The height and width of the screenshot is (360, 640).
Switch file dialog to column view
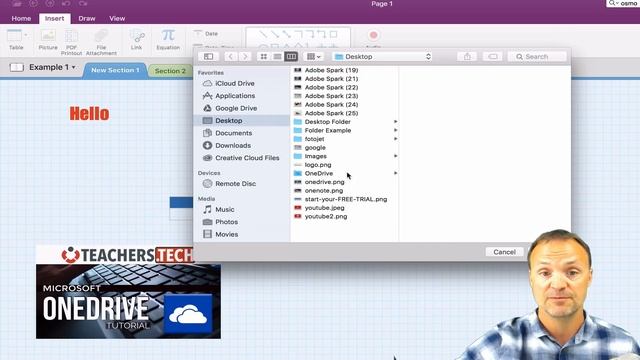point(291,56)
